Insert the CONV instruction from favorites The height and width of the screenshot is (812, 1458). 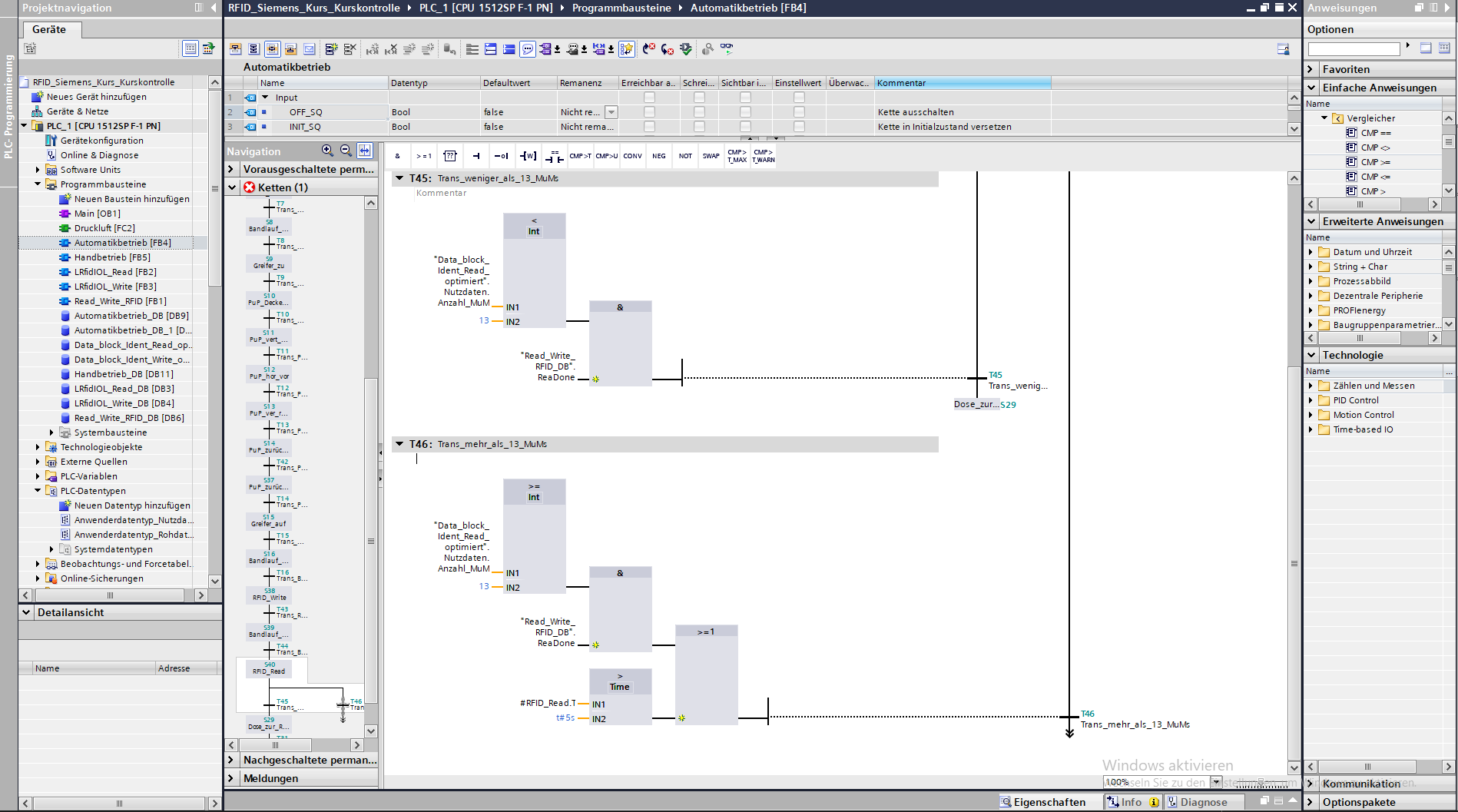[632, 156]
